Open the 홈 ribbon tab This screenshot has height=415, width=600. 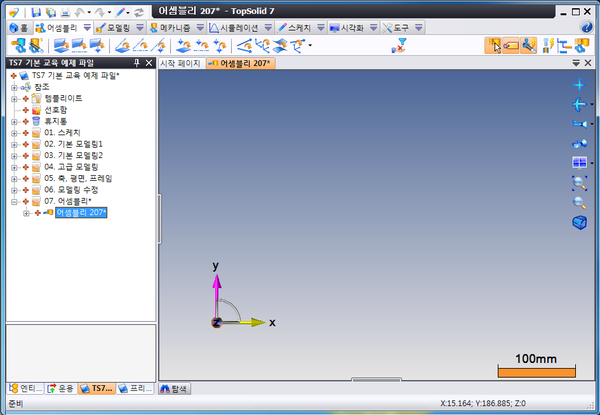pyautogui.click(x=19, y=28)
